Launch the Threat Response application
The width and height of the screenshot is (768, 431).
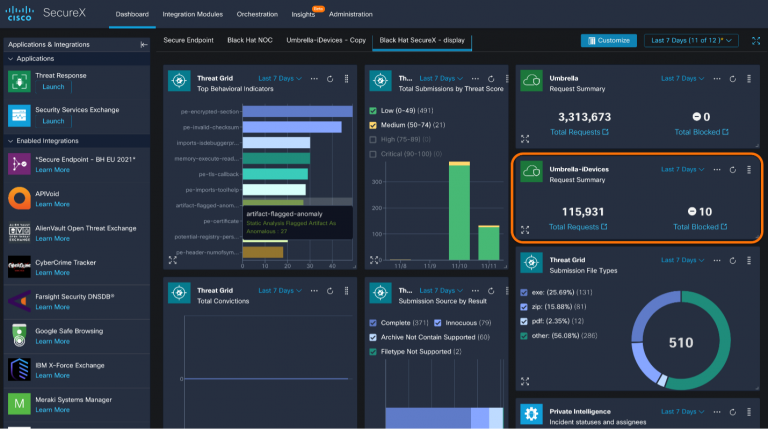(52, 87)
